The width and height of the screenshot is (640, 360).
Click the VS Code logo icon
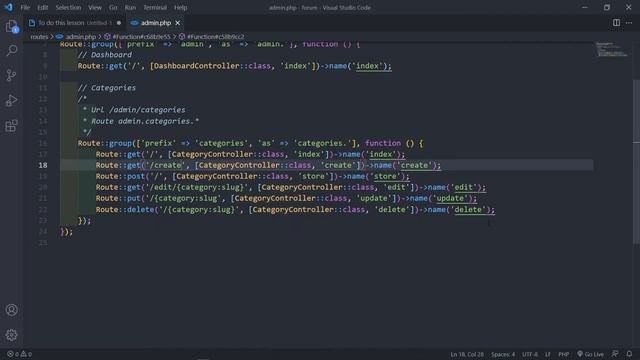pos(9,7)
